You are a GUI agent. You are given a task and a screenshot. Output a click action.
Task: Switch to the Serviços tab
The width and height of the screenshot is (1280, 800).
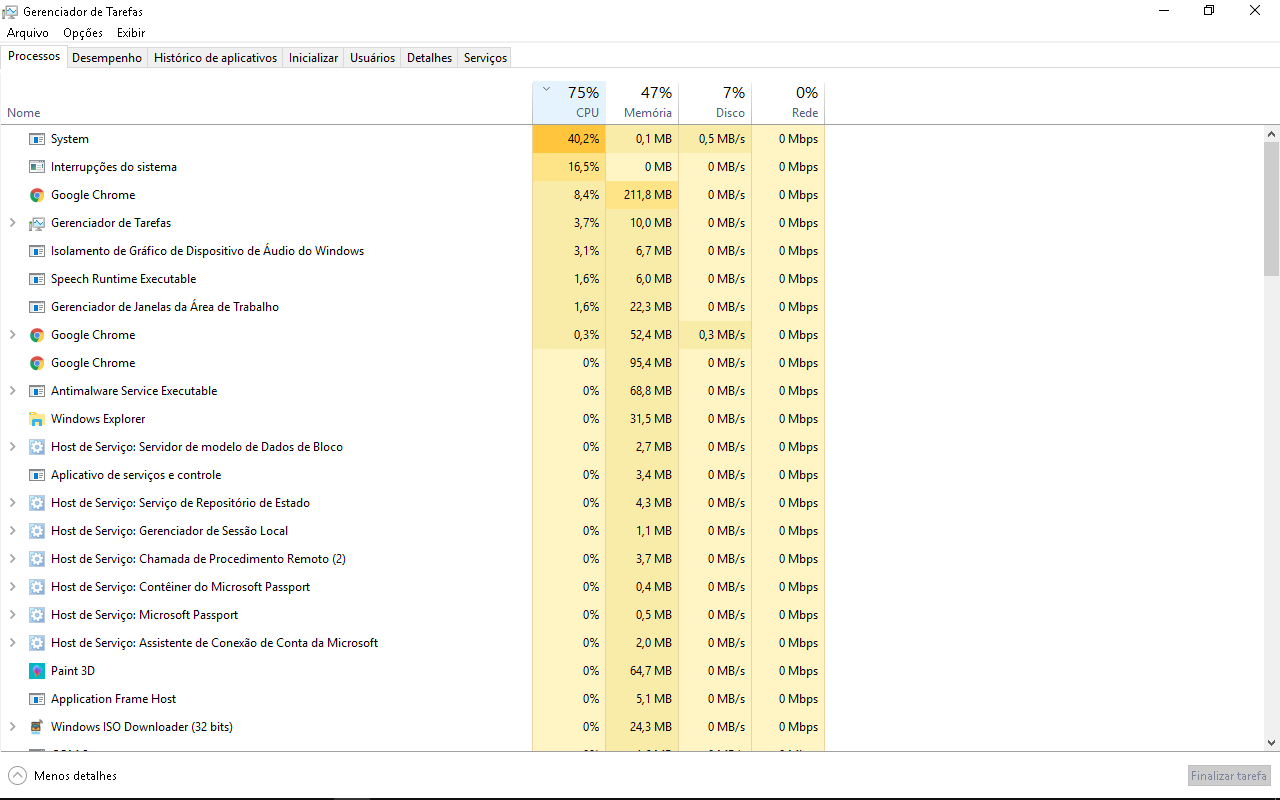pos(485,58)
